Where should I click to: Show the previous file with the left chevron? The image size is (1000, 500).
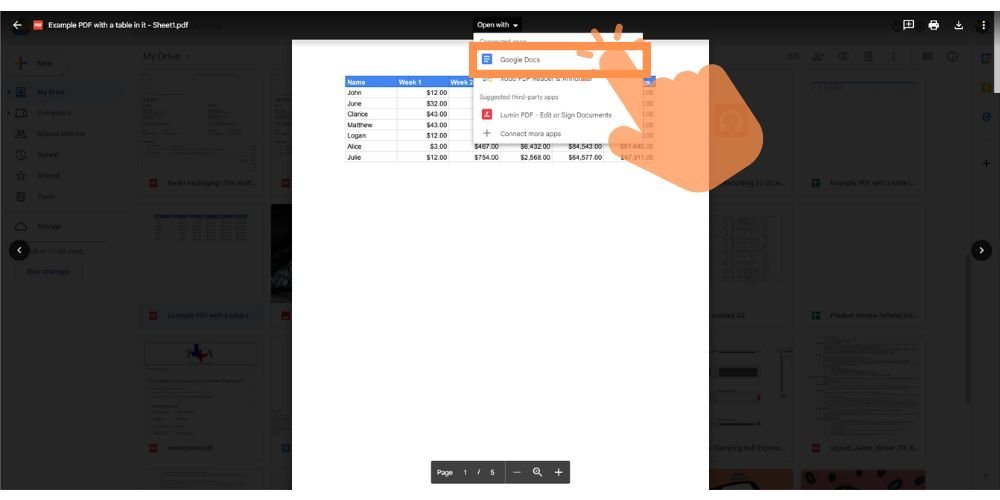pos(19,250)
